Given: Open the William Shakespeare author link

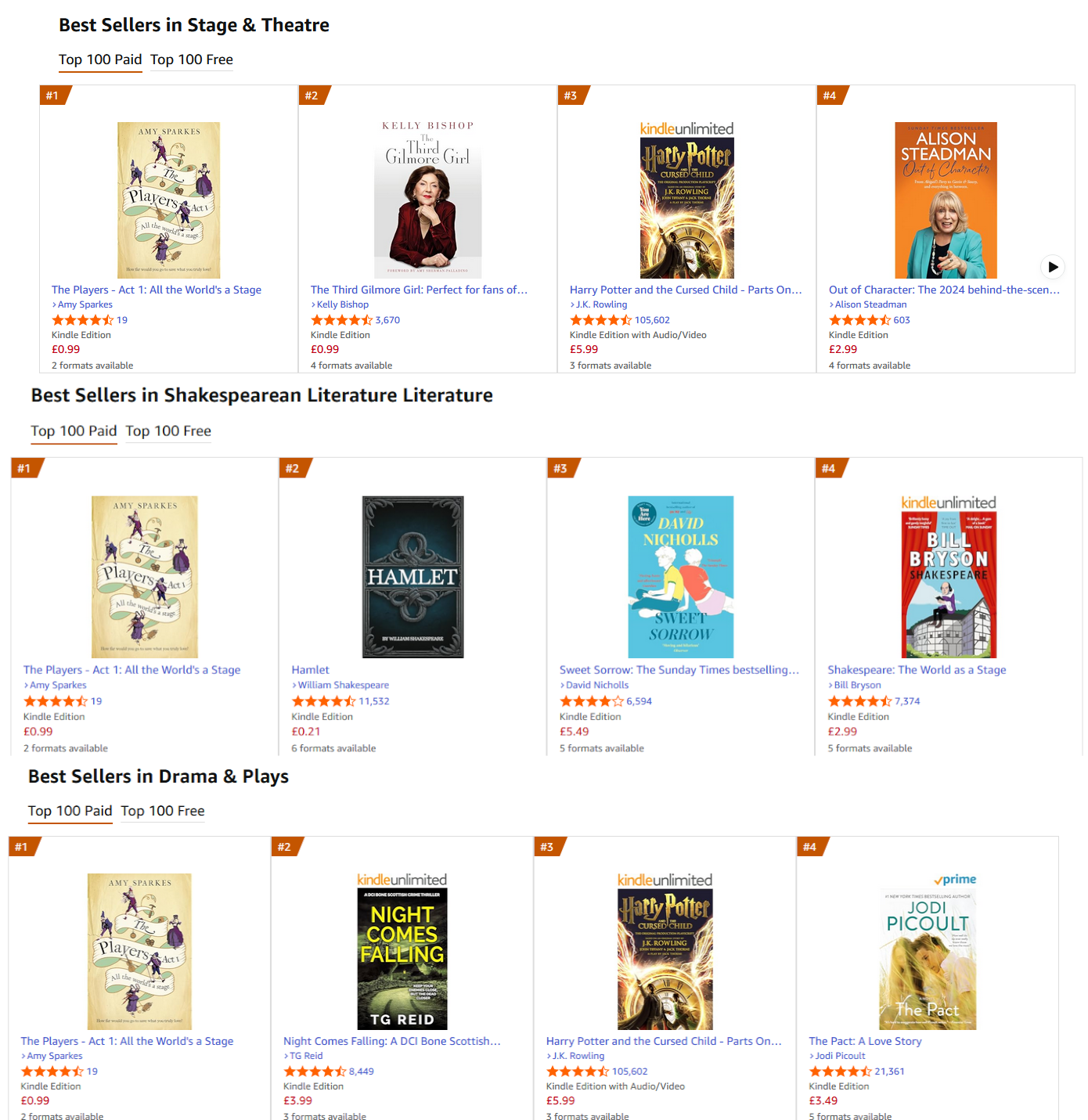Looking at the screenshot, I should coord(343,685).
